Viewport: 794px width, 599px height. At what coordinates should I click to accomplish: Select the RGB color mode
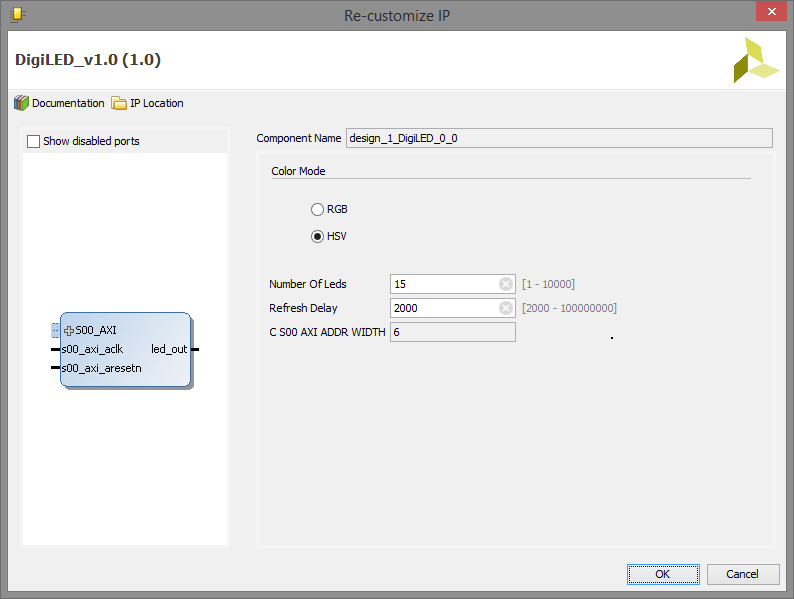(317, 209)
